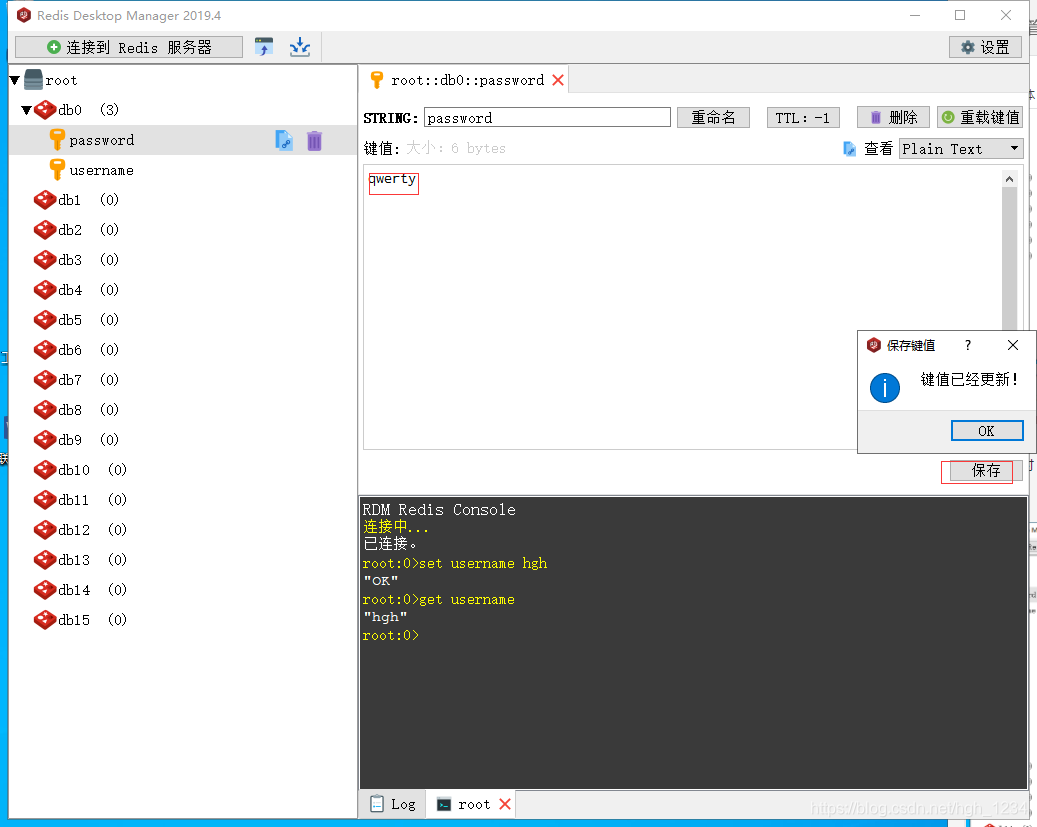
Task: Open database db10
Action: coord(73,470)
